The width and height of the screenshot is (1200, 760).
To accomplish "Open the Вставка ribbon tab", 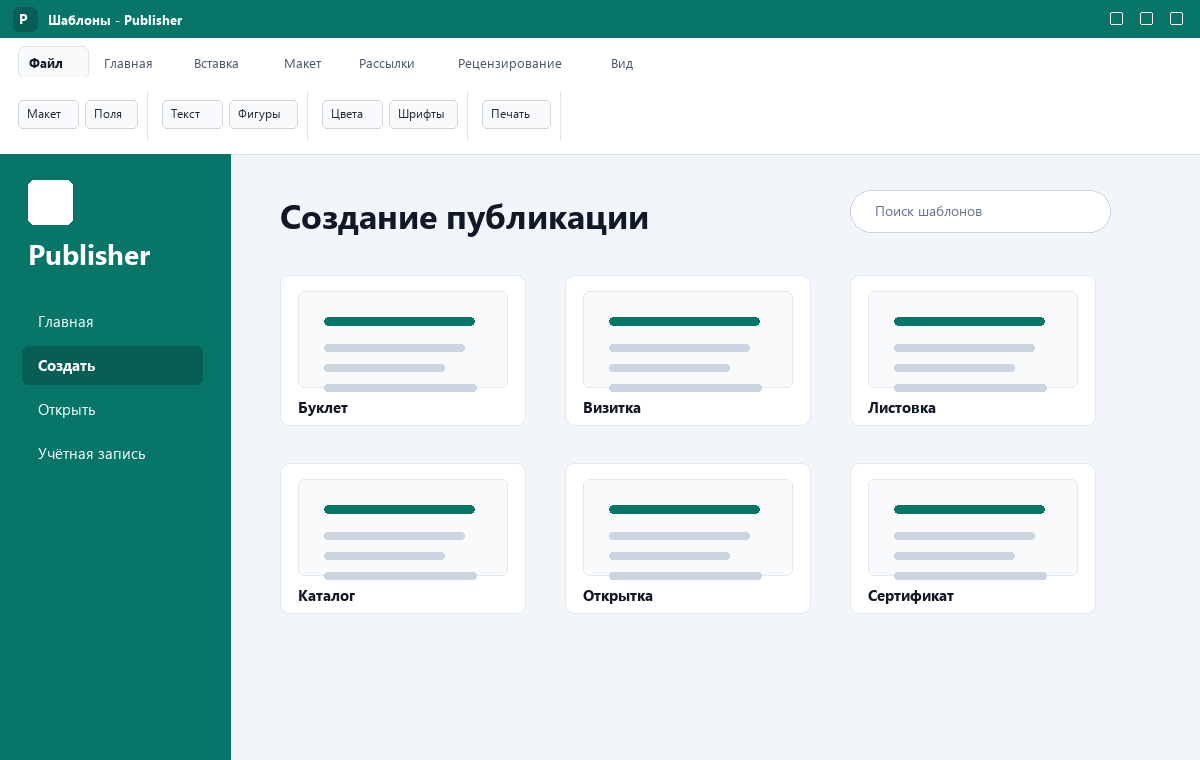I will point(216,63).
